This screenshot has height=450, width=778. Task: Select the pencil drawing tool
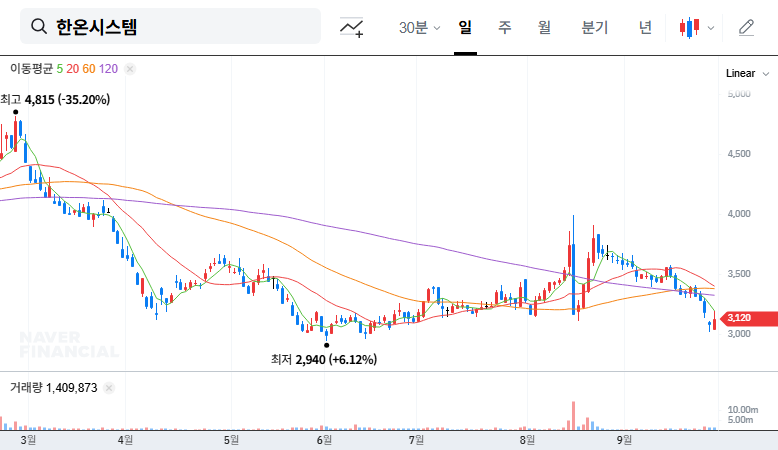tap(746, 27)
